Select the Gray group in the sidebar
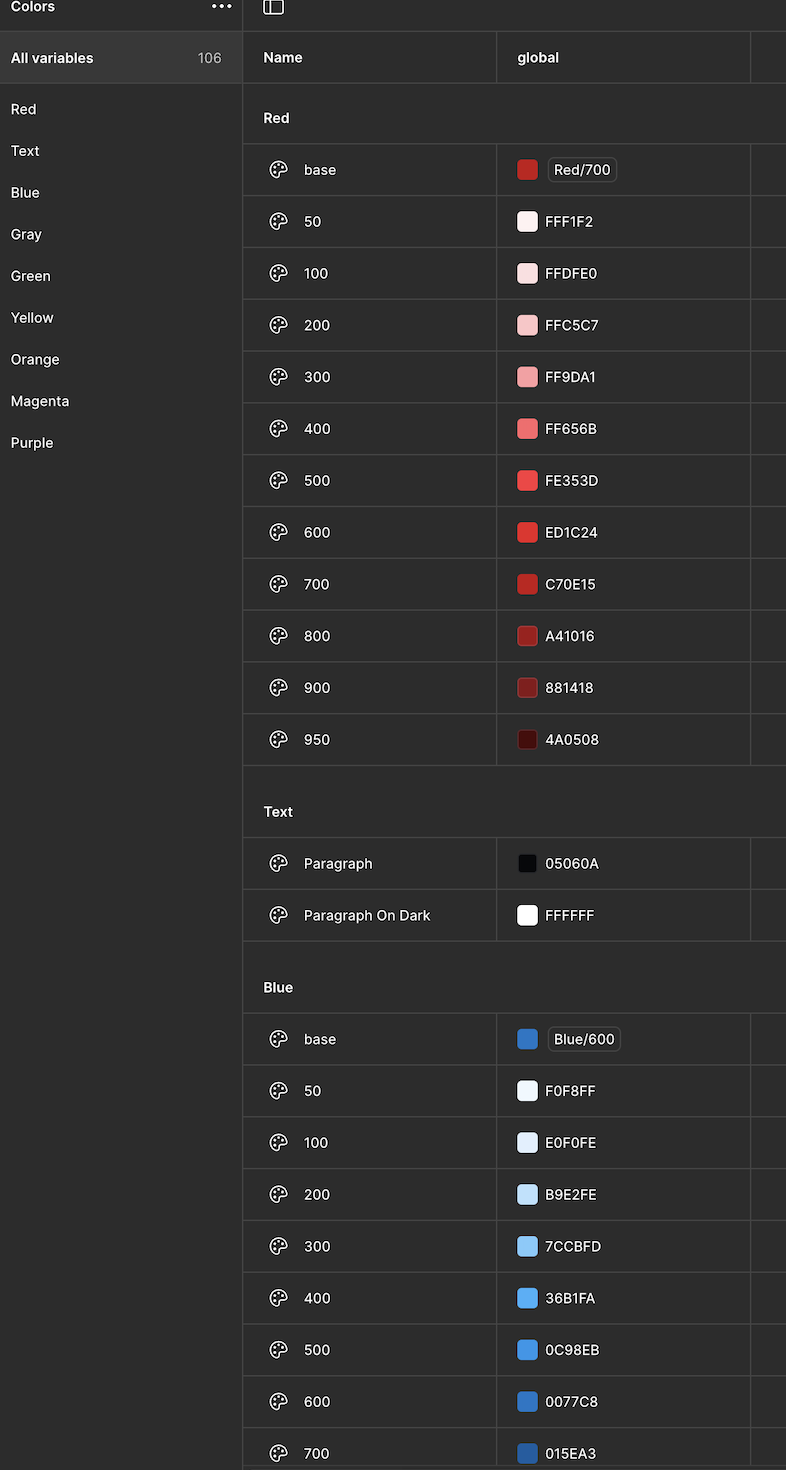Viewport: 786px width, 1470px height. [26, 234]
